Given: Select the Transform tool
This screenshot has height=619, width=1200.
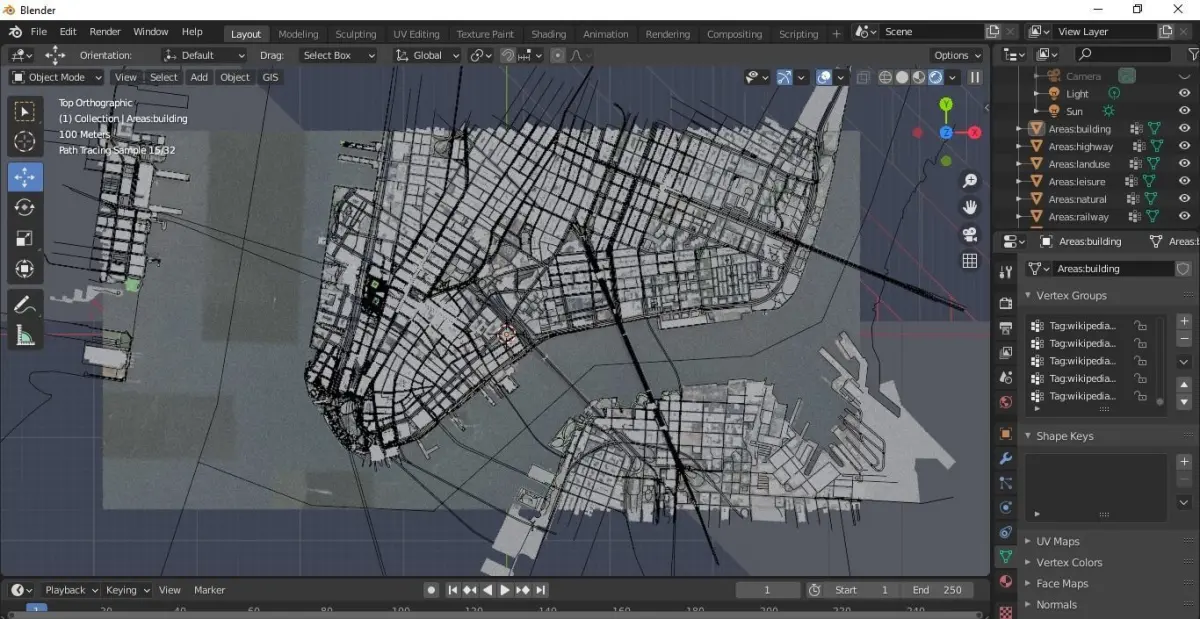Looking at the screenshot, I should coord(25,269).
